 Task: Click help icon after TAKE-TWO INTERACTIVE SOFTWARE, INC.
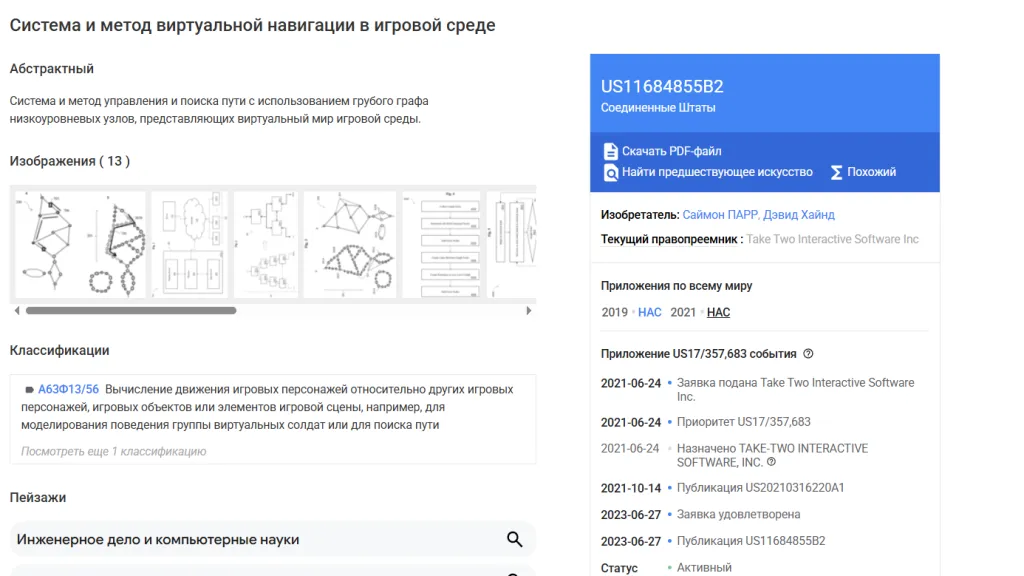pos(771,463)
